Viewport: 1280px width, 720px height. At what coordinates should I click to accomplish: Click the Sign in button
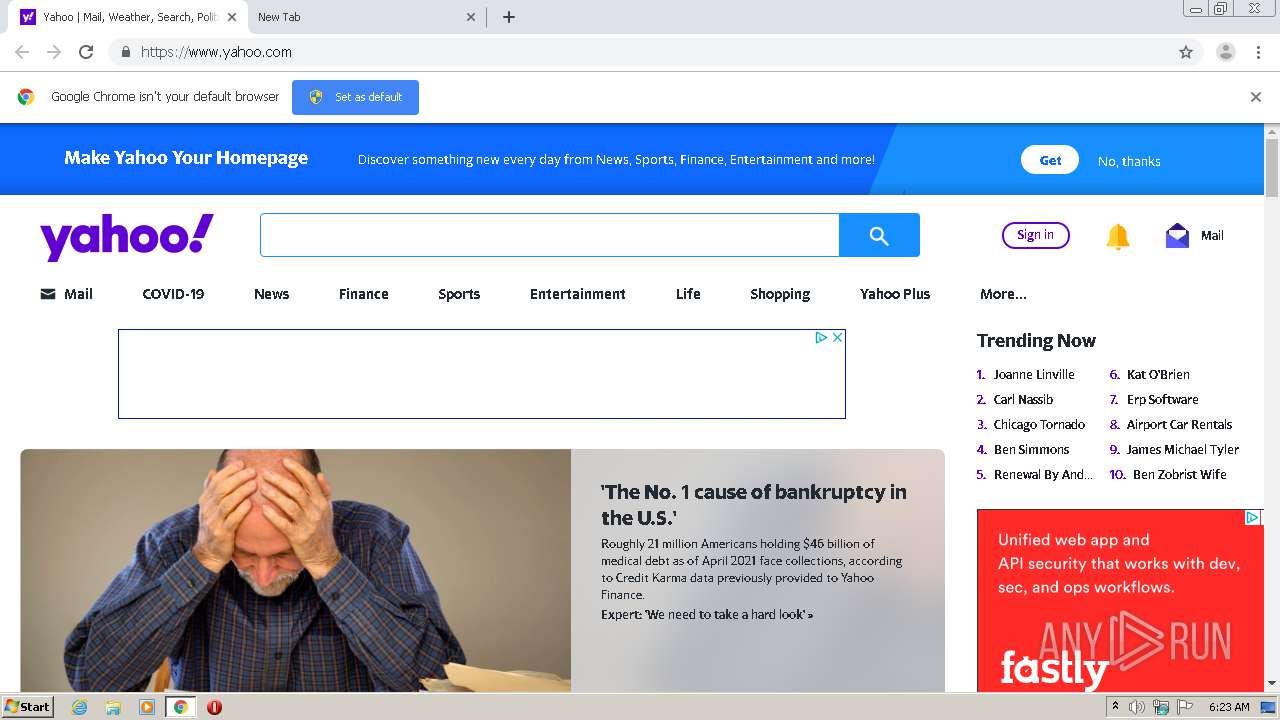click(1035, 235)
